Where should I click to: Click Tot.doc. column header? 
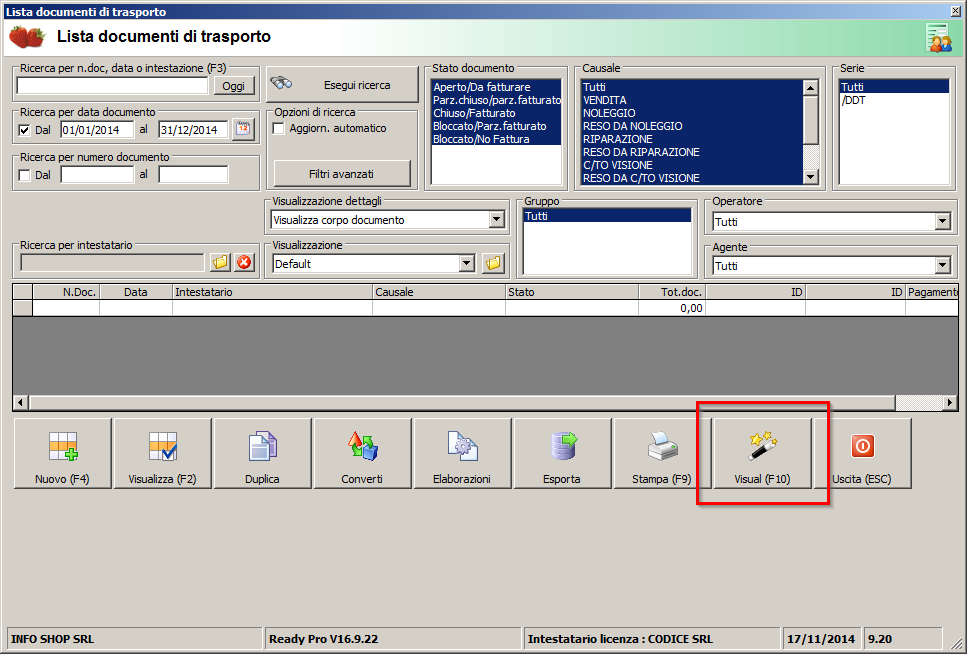pyautogui.click(x=672, y=292)
